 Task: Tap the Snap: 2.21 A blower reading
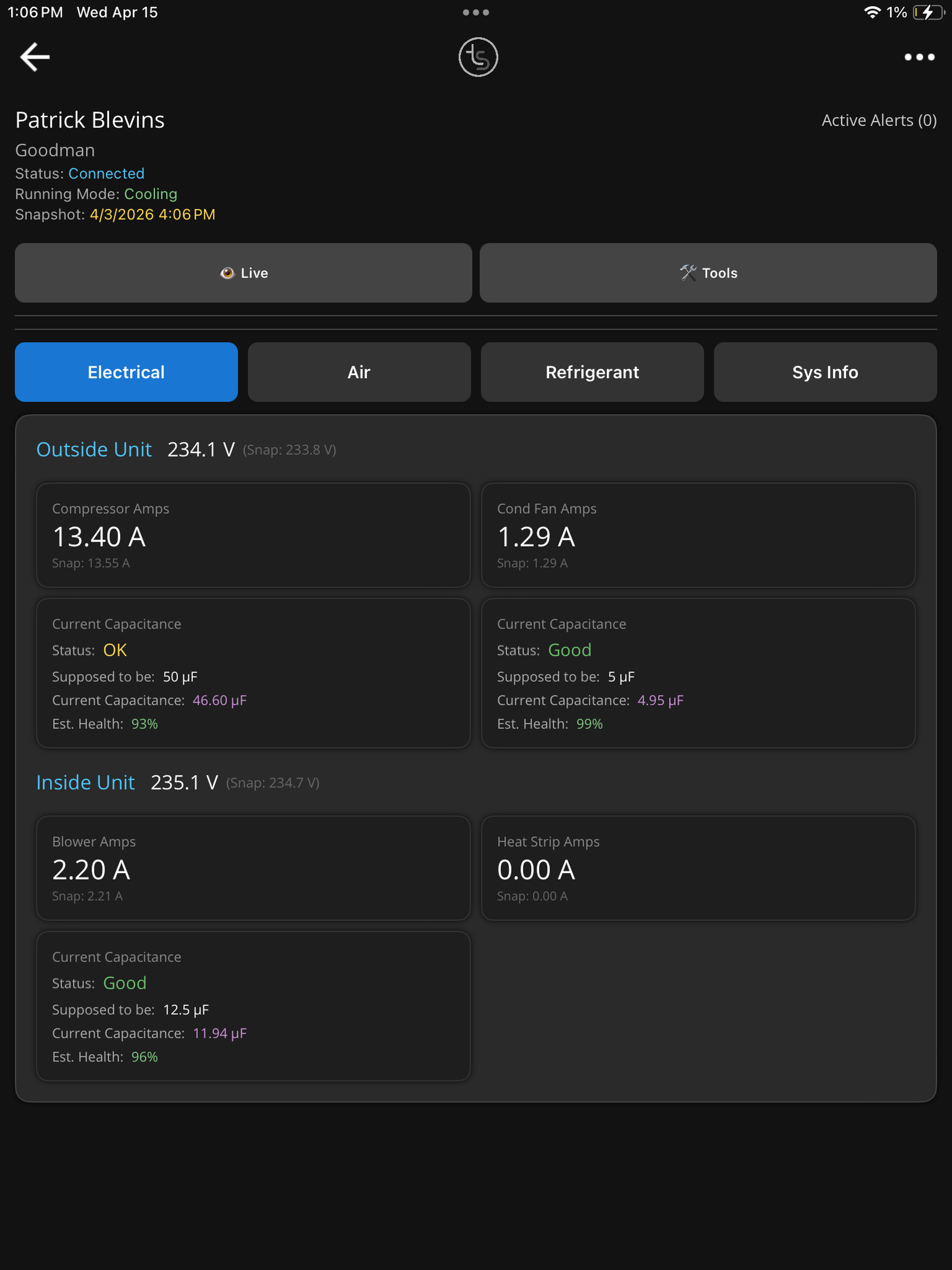coord(87,896)
